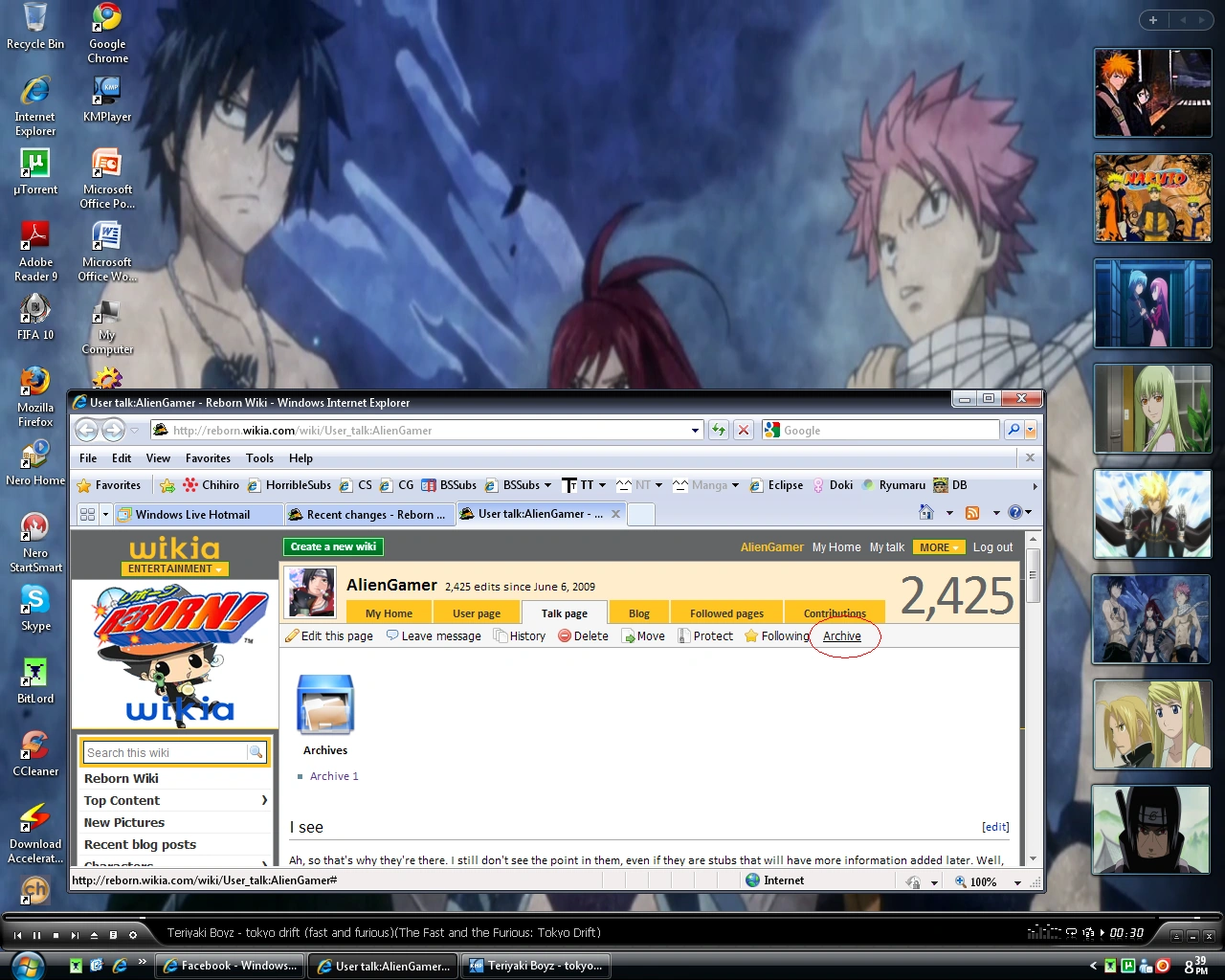The image size is (1225, 980).
Task: Open the Tools menu
Action: click(259, 458)
